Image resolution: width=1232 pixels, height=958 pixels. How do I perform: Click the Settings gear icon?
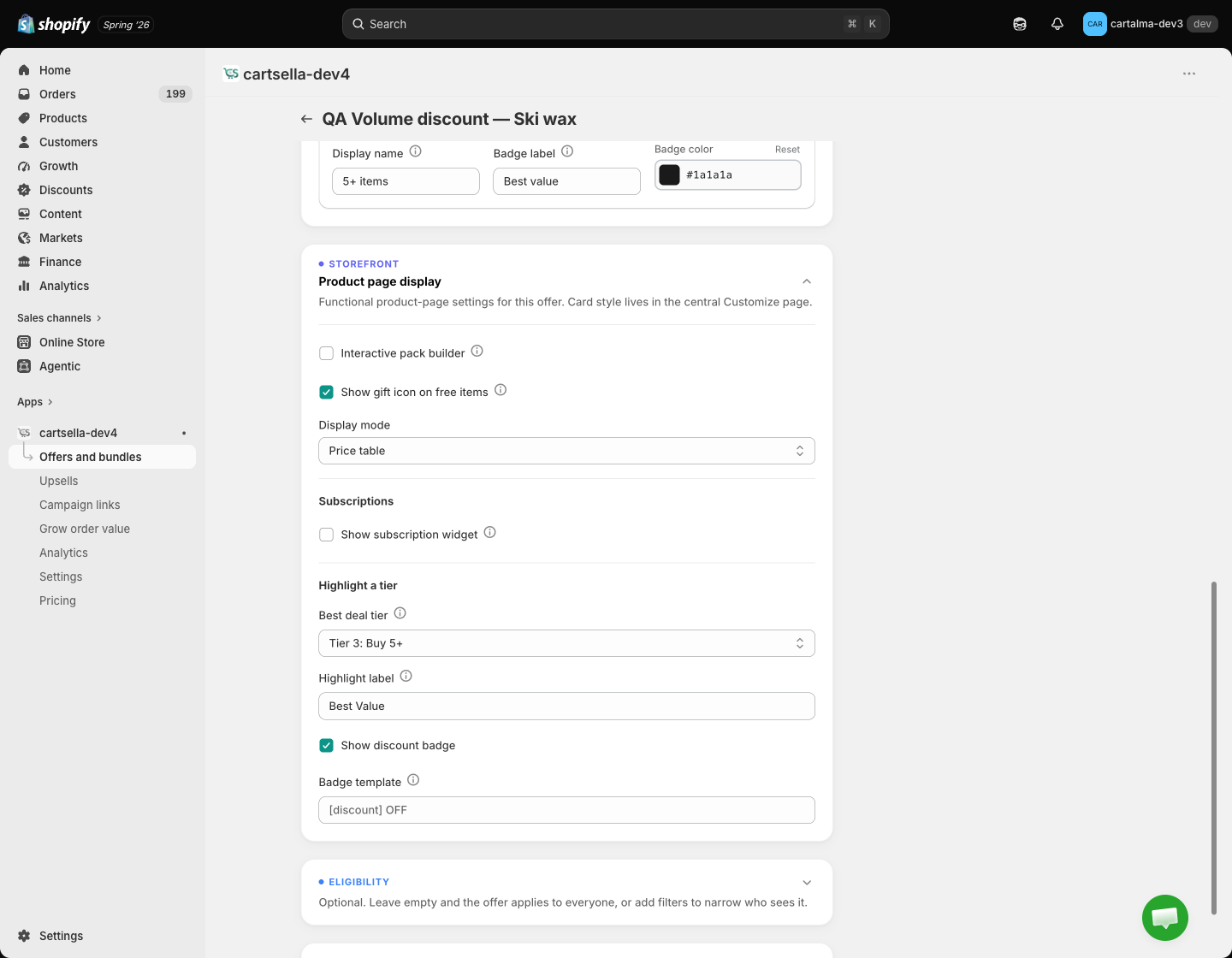tap(24, 936)
